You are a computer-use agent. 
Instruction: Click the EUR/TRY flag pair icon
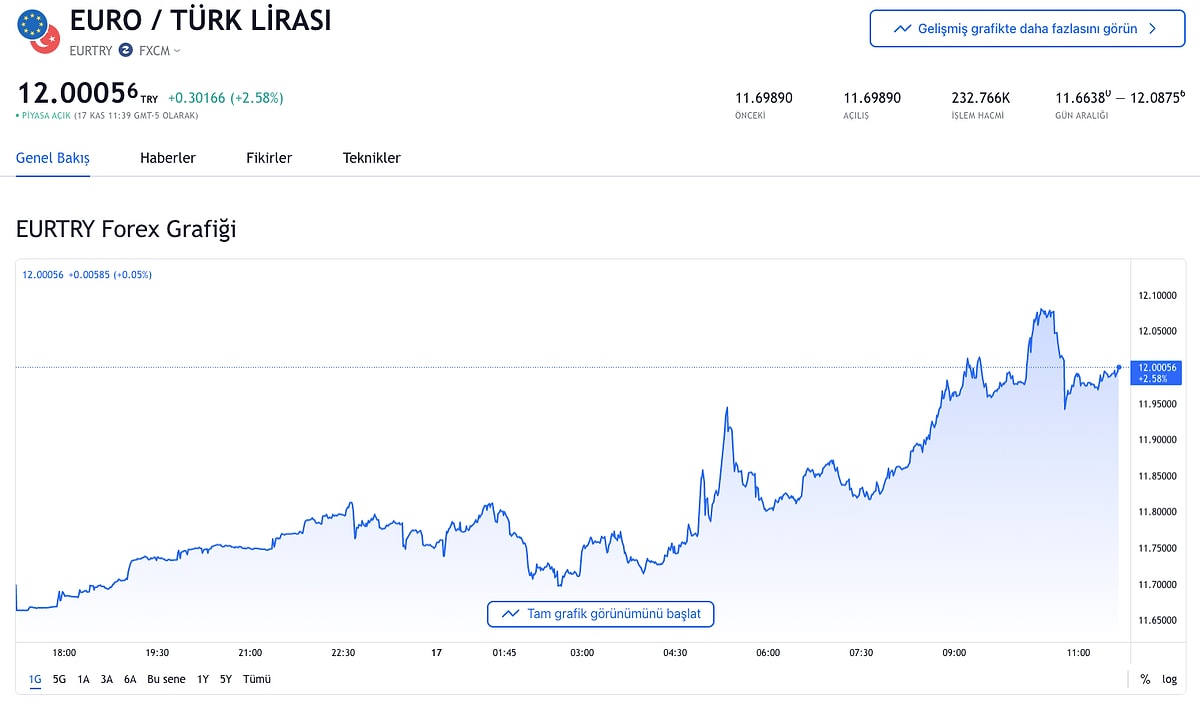[x=40, y=31]
